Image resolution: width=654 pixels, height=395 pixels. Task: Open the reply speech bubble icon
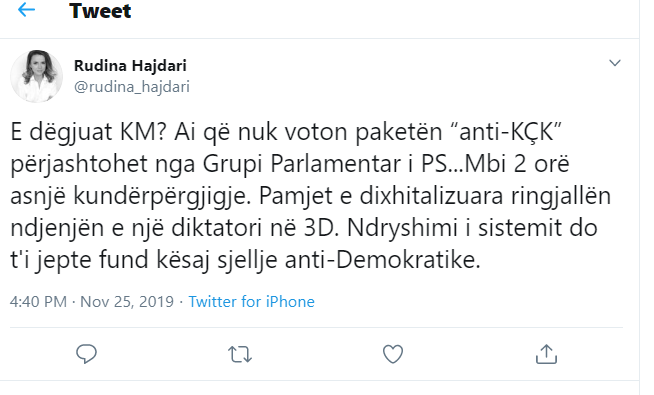point(86,354)
